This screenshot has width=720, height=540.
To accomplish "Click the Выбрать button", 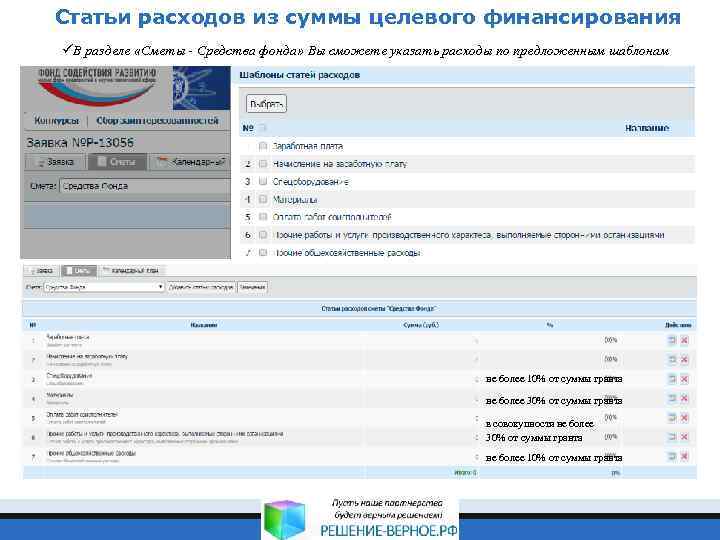I will click(266, 104).
